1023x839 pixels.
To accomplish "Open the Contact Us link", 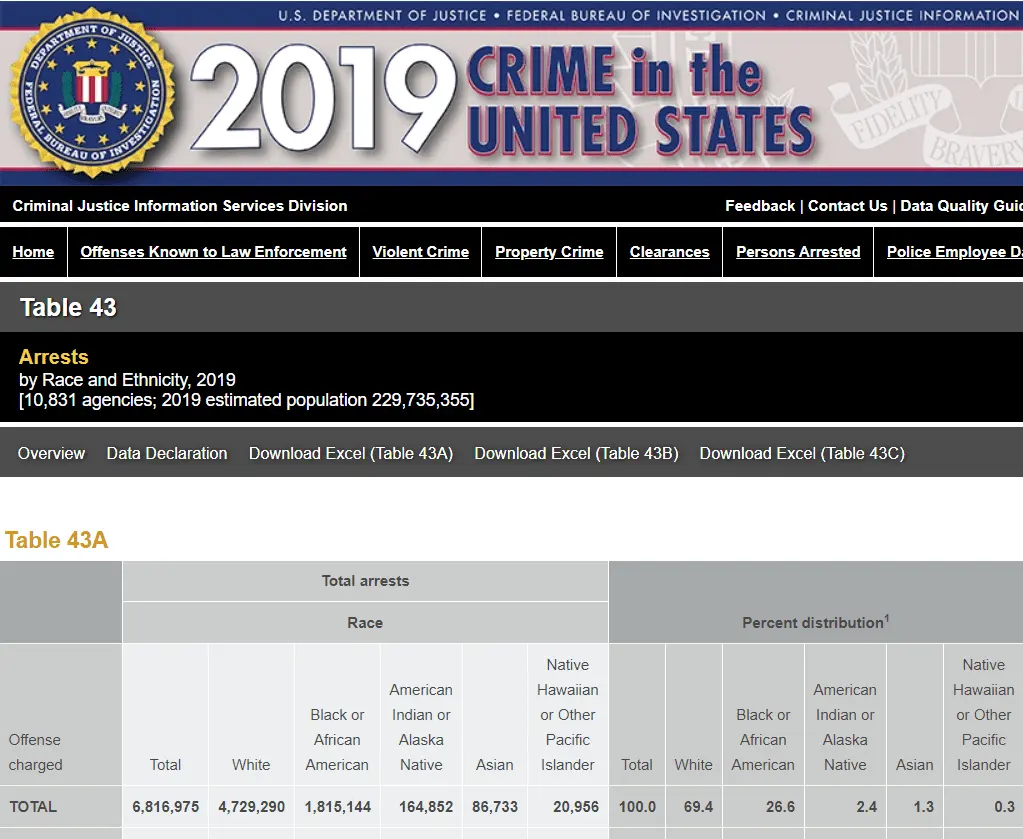I will 847,206.
